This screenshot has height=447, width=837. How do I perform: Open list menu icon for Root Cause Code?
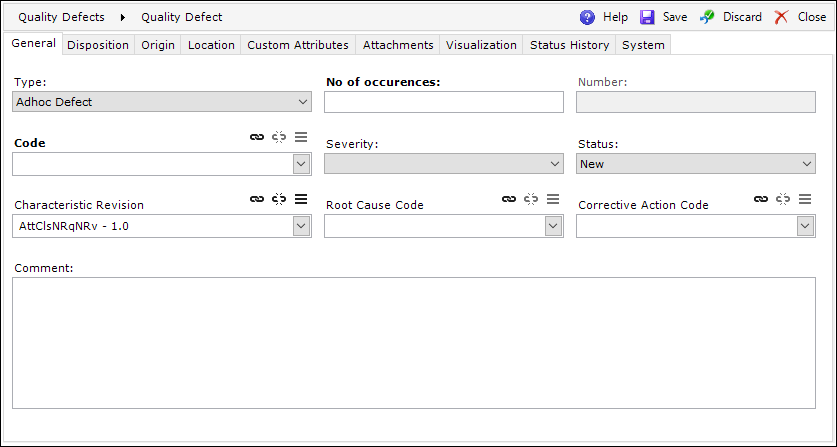tap(553, 199)
